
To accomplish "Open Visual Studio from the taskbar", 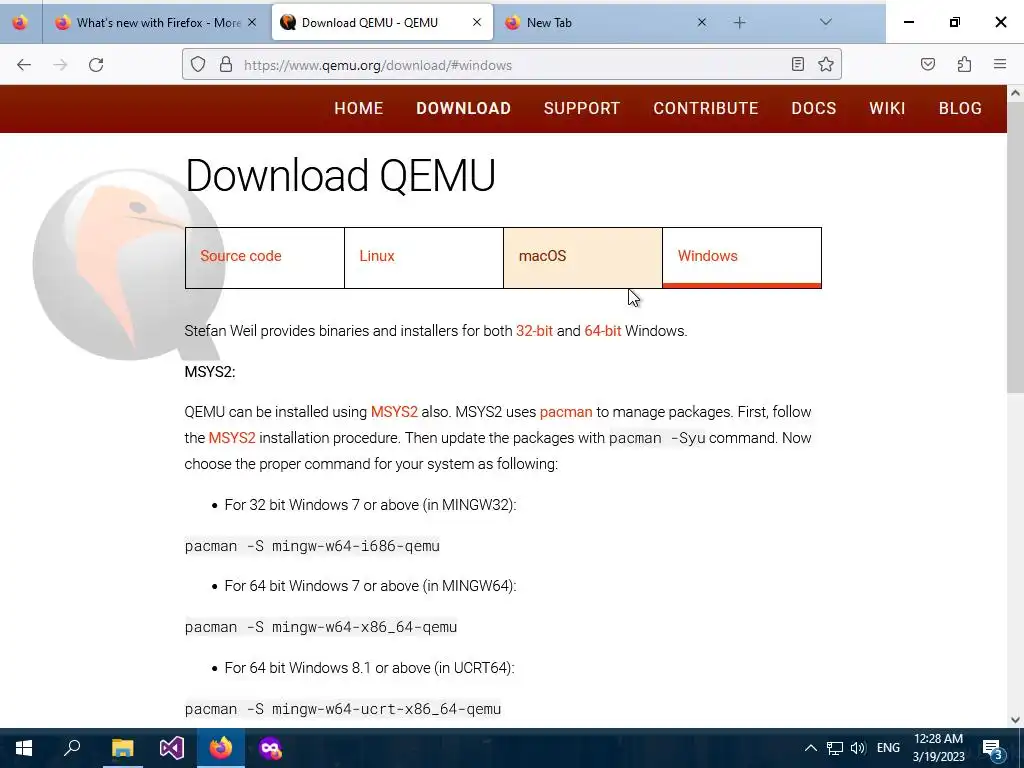I will point(172,748).
